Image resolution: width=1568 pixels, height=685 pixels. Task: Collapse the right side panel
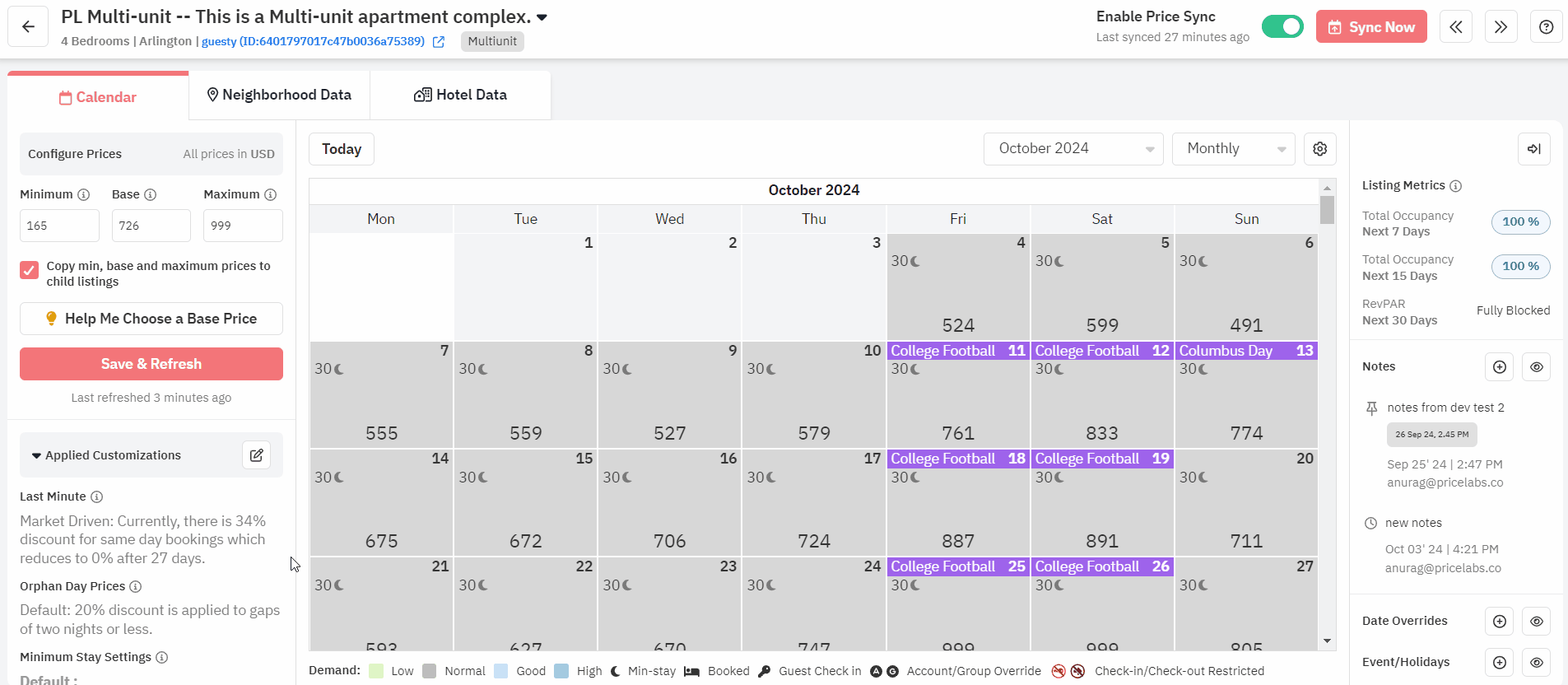coord(1533,149)
